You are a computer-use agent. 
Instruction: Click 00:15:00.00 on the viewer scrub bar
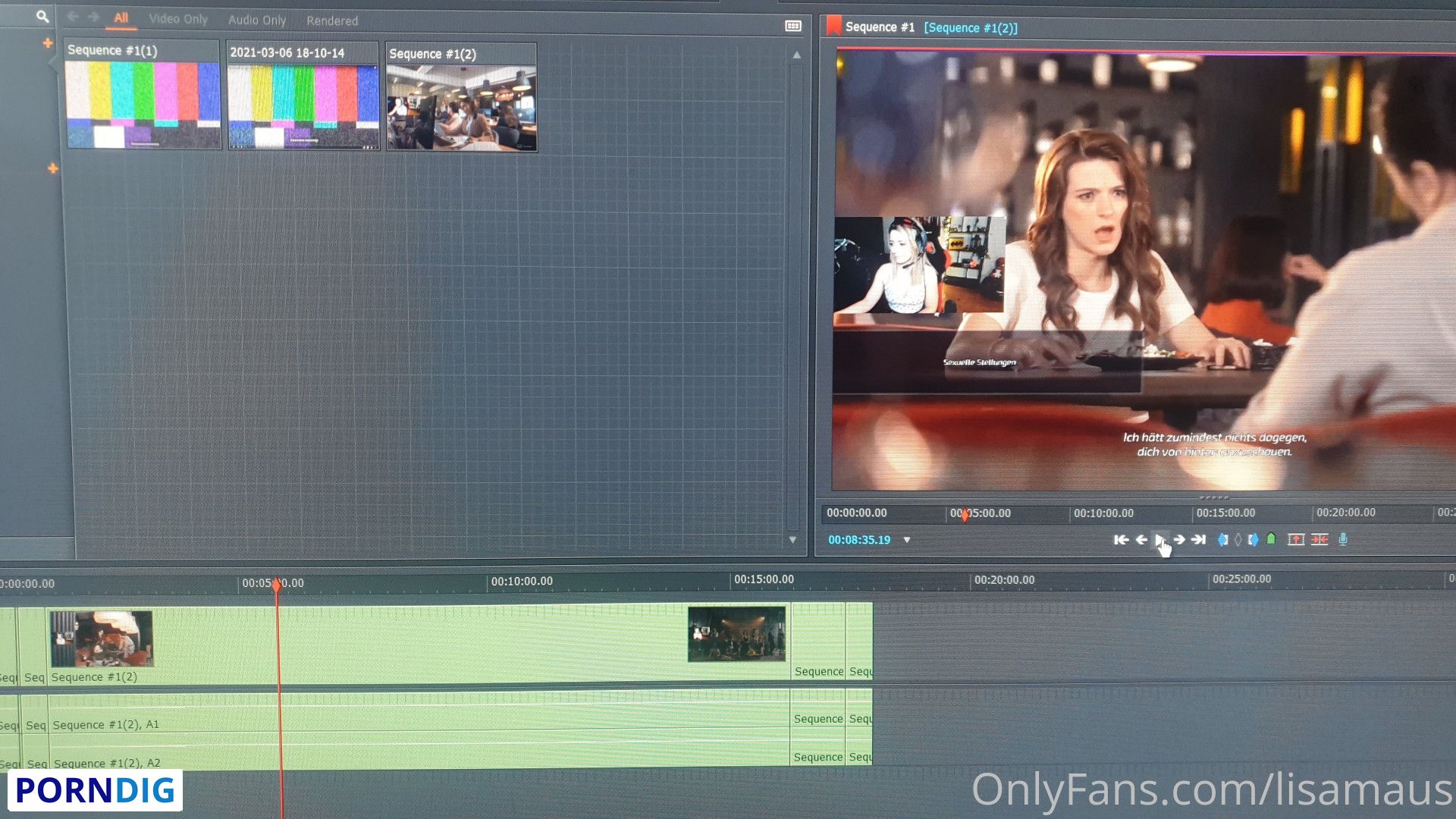(x=1225, y=513)
